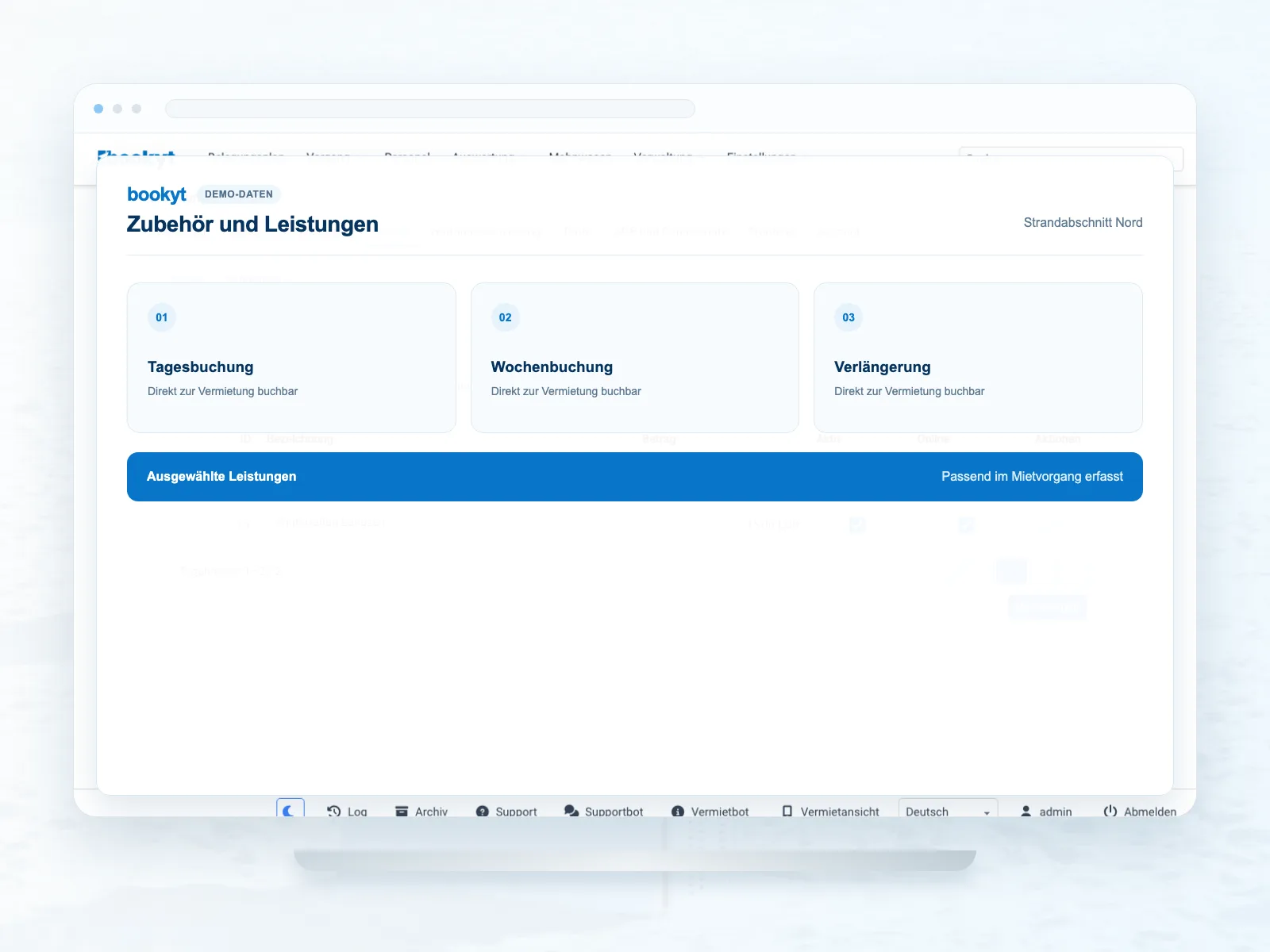Choose the Verlängerung card
This screenshot has width=1270, height=952.
(x=978, y=358)
